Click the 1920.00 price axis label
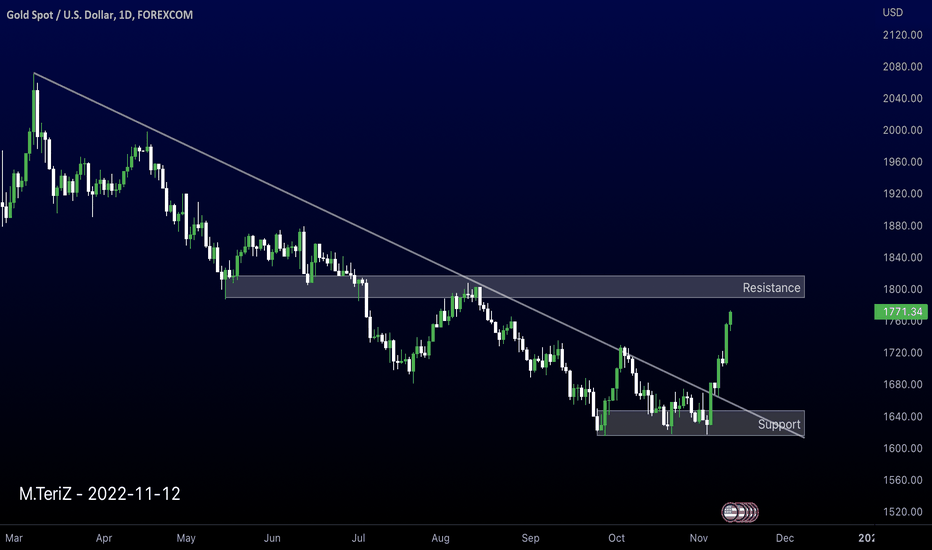 coord(902,194)
